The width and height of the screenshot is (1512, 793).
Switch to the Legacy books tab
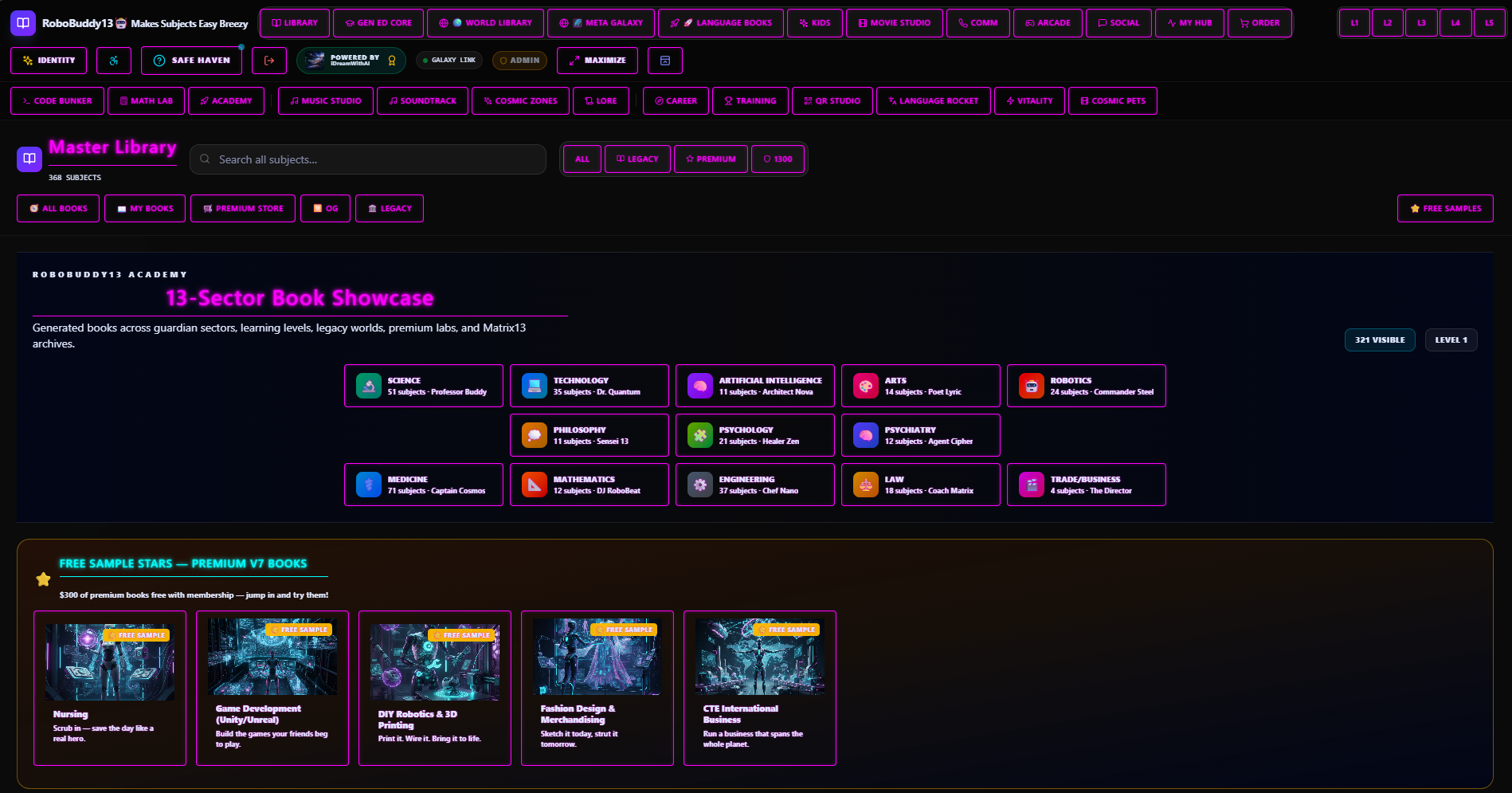[x=390, y=209]
